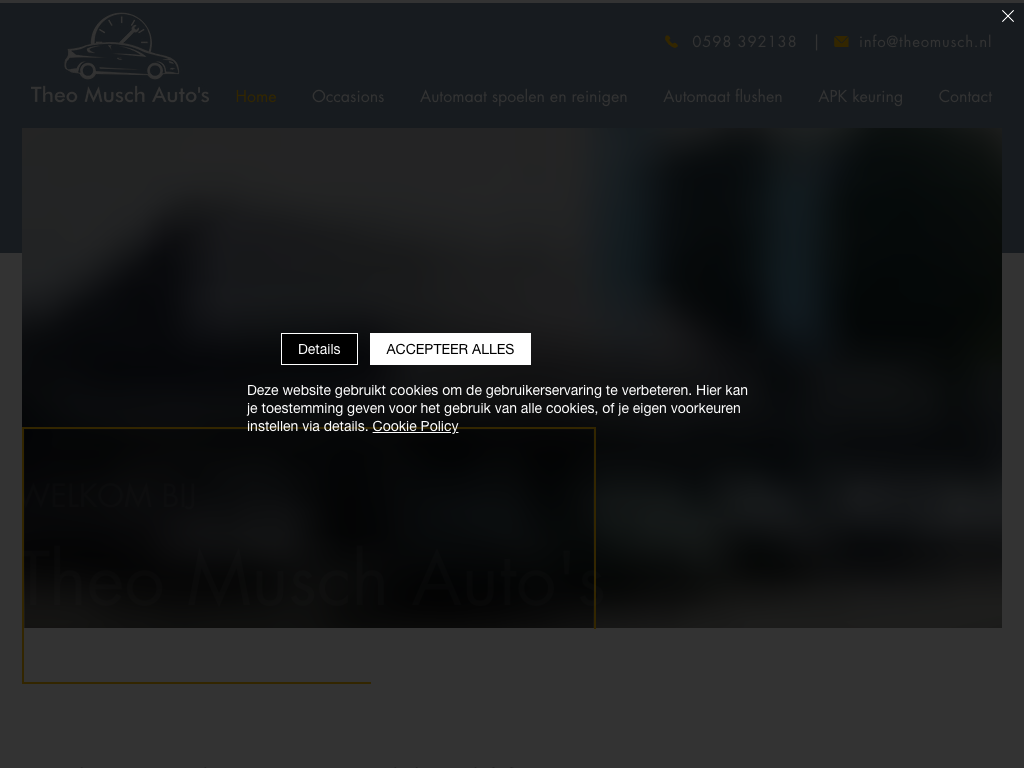This screenshot has width=1024, height=768.
Task: Open Automaat spoelen en reinigen page
Action: (524, 97)
